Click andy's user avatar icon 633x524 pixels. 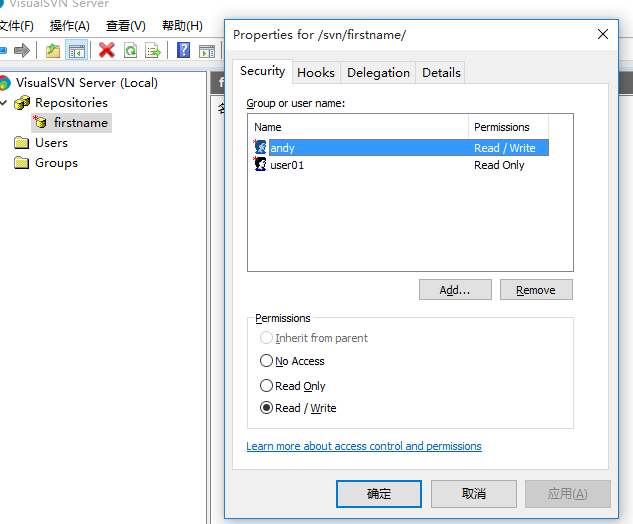click(x=260, y=147)
